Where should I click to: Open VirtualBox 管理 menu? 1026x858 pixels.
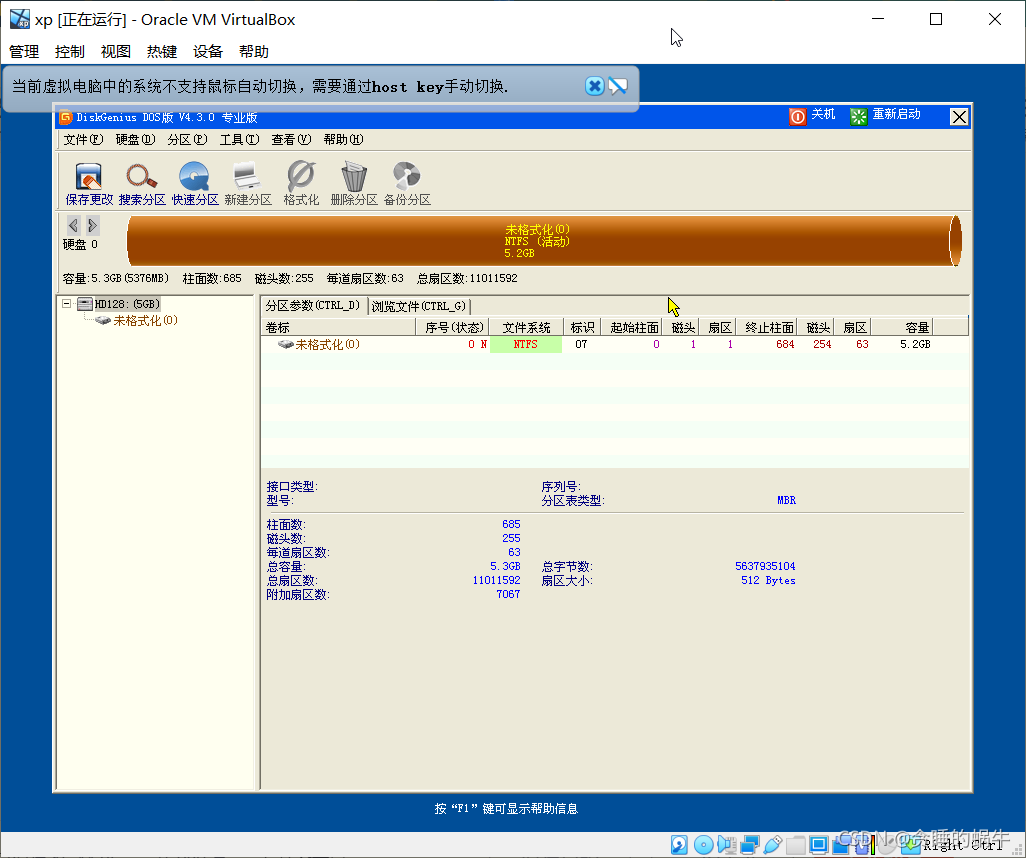(x=24, y=52)
